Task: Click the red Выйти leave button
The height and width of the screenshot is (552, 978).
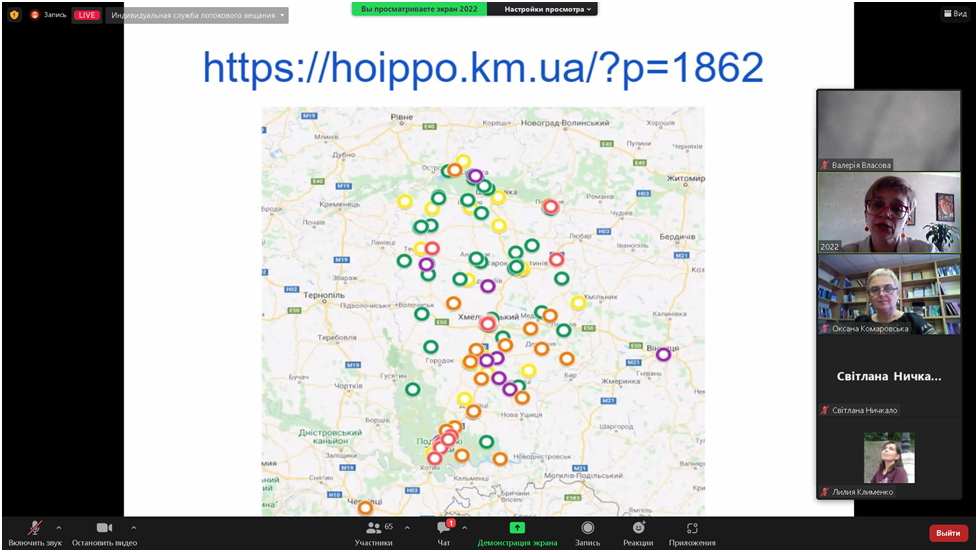Action: click(x=948, y=533)
